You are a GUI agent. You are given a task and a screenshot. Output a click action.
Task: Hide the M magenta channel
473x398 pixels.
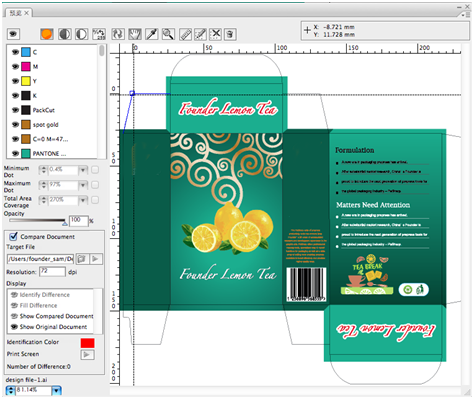(15, 67)
